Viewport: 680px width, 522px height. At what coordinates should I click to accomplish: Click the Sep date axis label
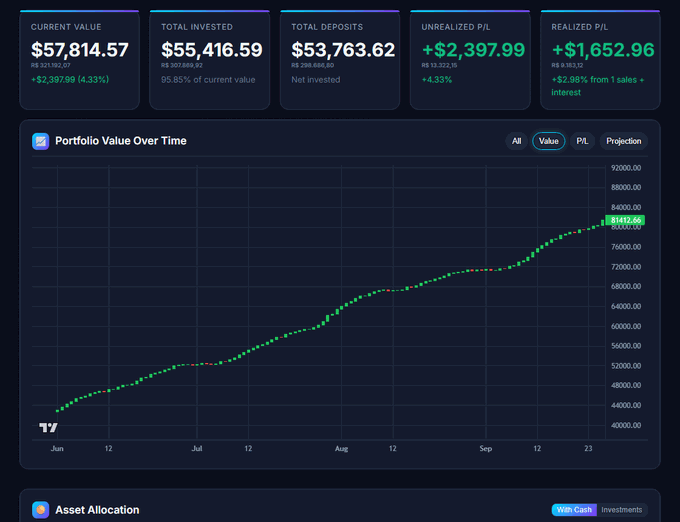click(x=486, y=449)
